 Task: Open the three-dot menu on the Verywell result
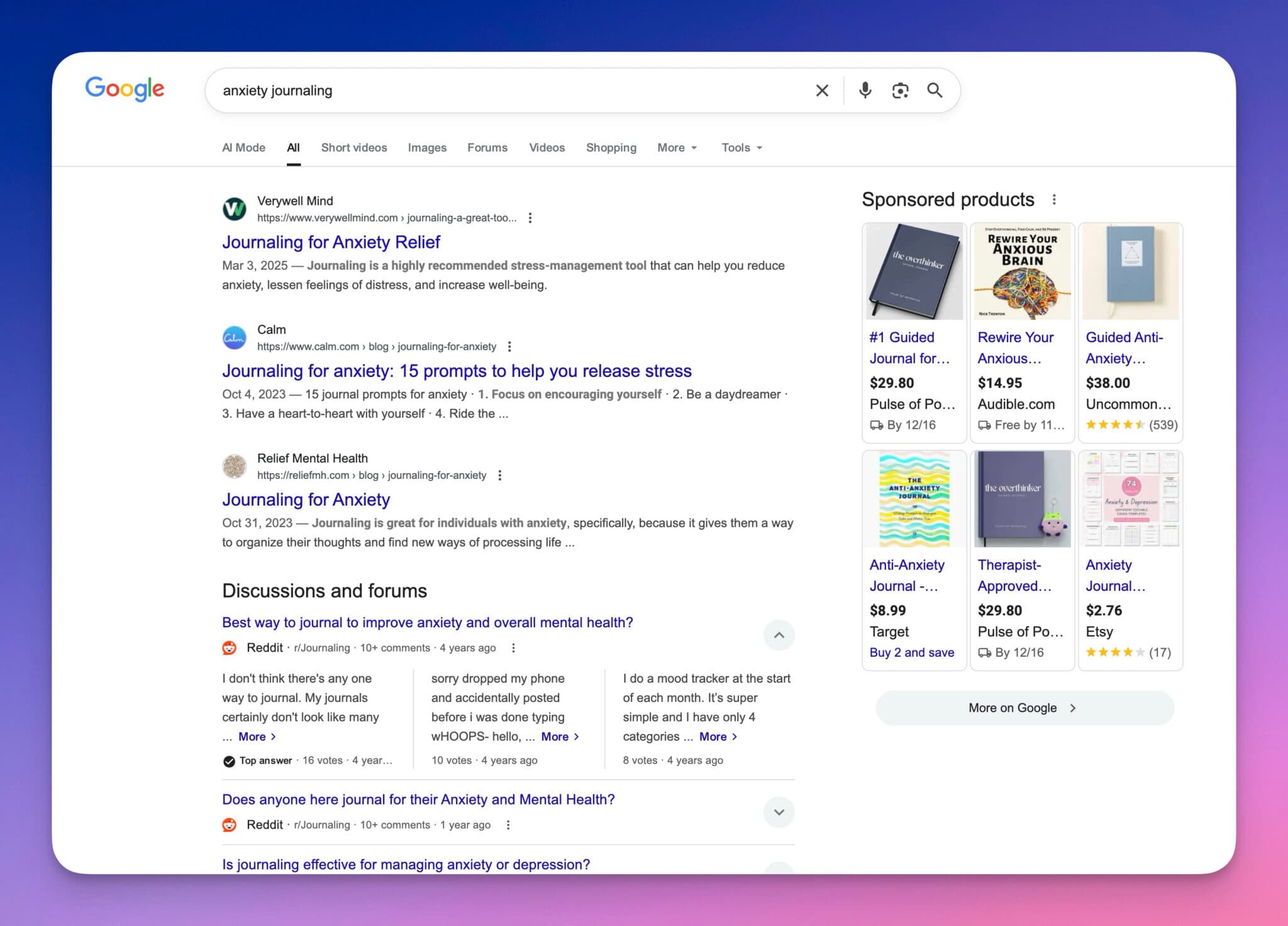click(x=531, y=218)
